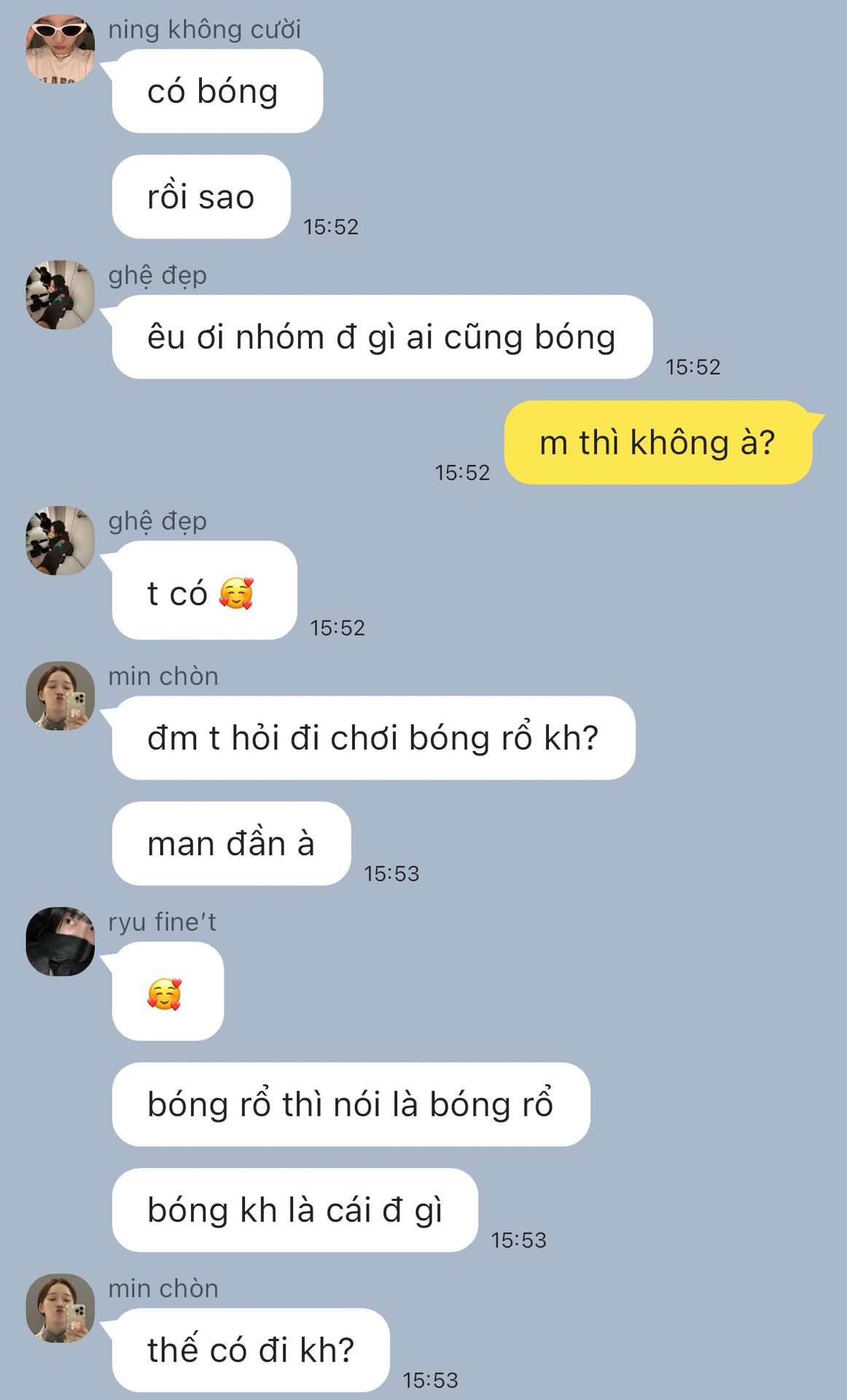847x1400 pixels.
Task: Tap the 'rồi sao' message bubble
Action: 201,197
